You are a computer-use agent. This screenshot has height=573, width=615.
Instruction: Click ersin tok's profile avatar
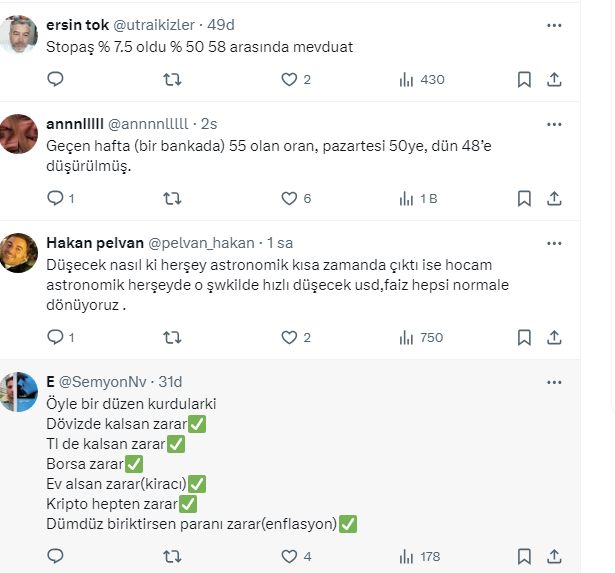(20, 36)
